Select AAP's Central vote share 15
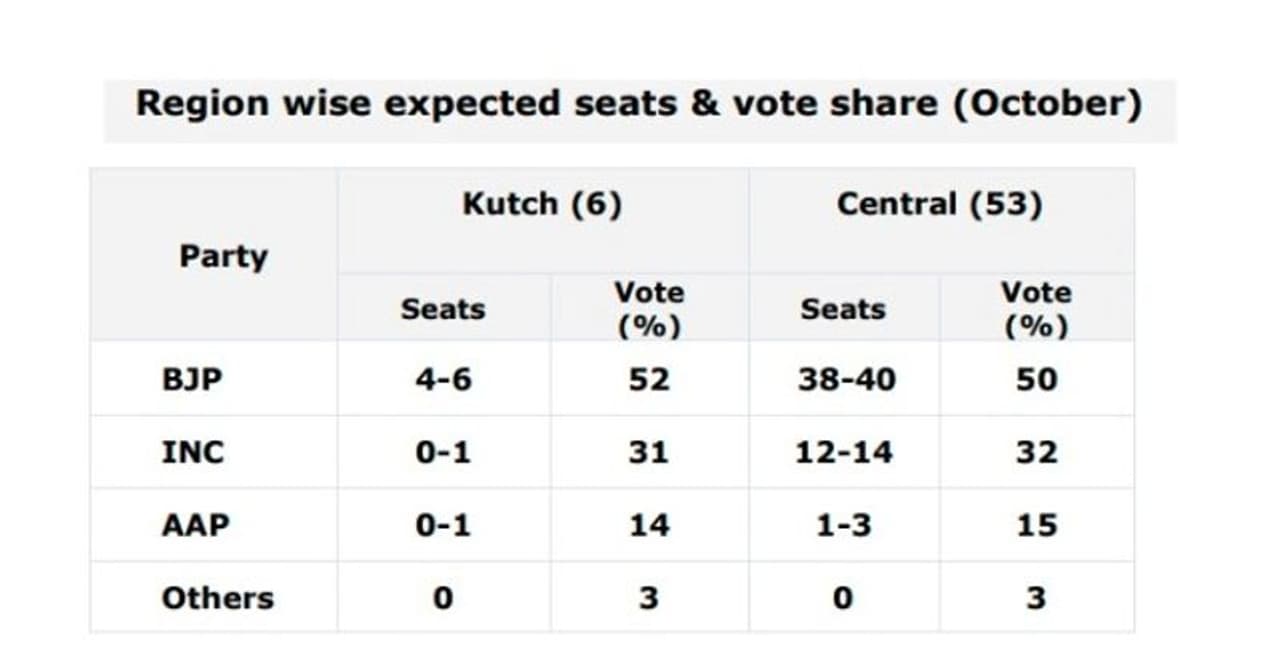This screenshot has width=1280, height=669. [1036, 525]
